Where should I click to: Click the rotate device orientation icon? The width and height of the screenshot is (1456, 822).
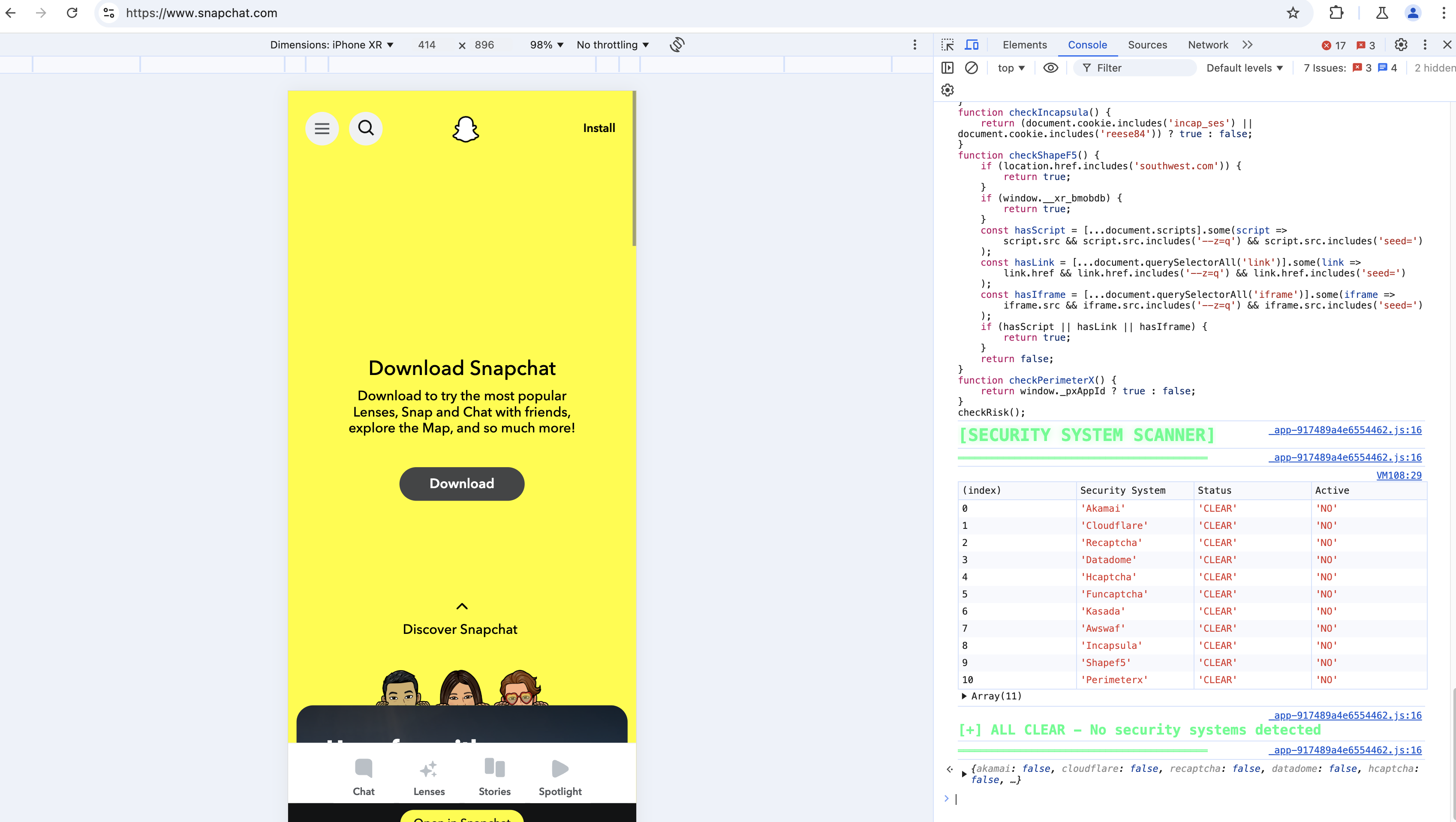pyautogui.click(x=677, y=45)
